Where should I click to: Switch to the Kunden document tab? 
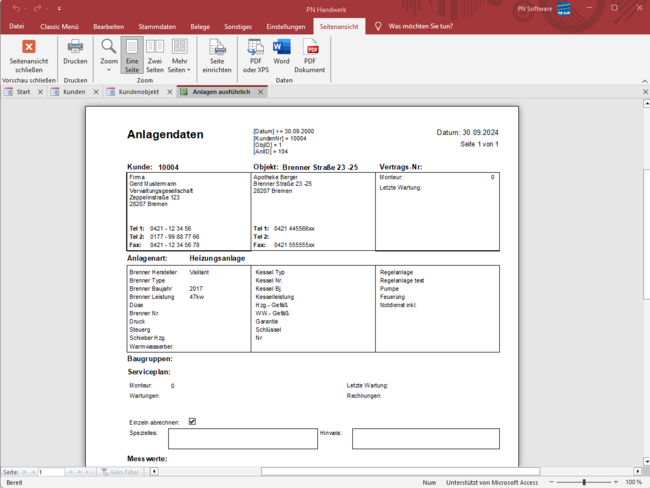click(74, 92)
